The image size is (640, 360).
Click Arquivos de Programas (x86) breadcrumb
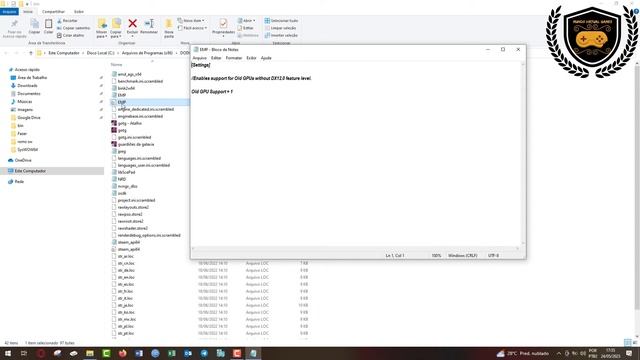[147, 53]
